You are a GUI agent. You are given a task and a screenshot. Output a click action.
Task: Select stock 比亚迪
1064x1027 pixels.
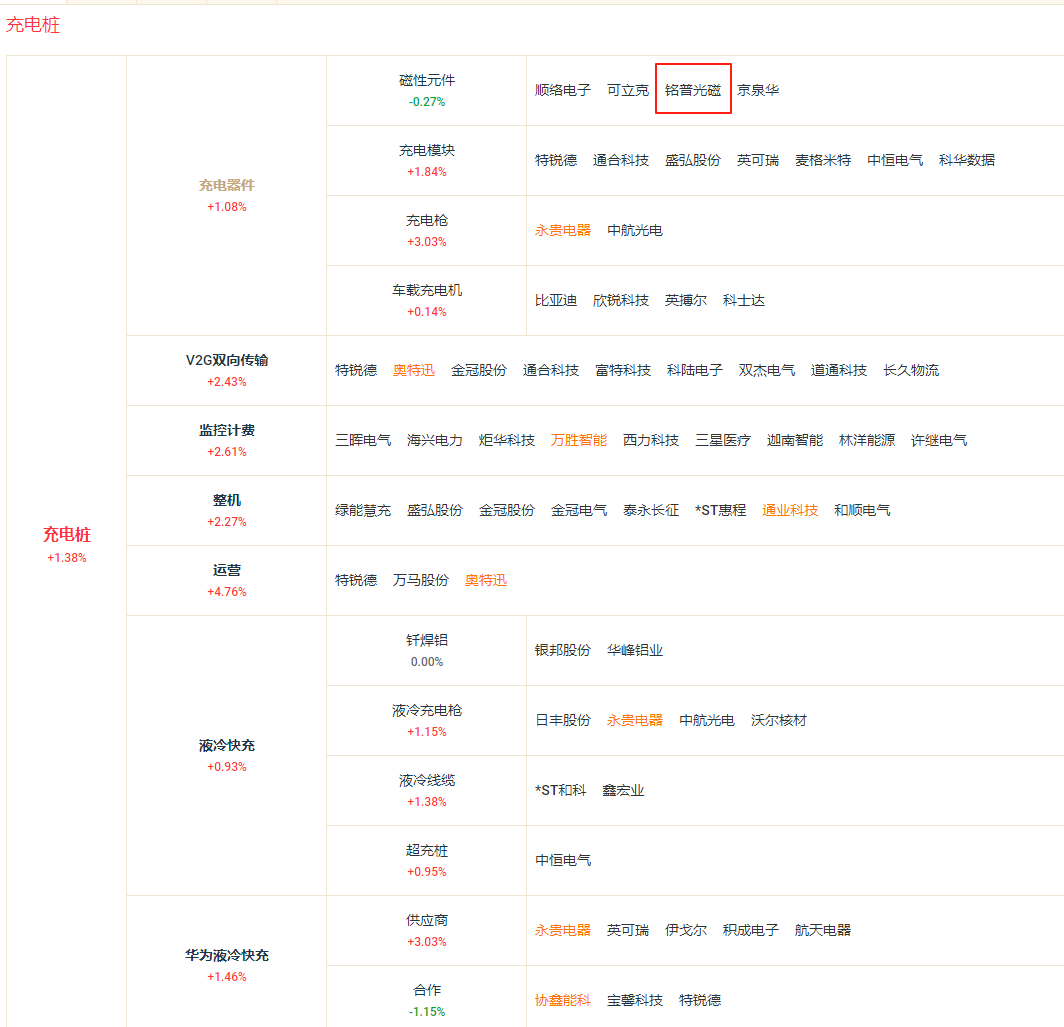[556, 300]
